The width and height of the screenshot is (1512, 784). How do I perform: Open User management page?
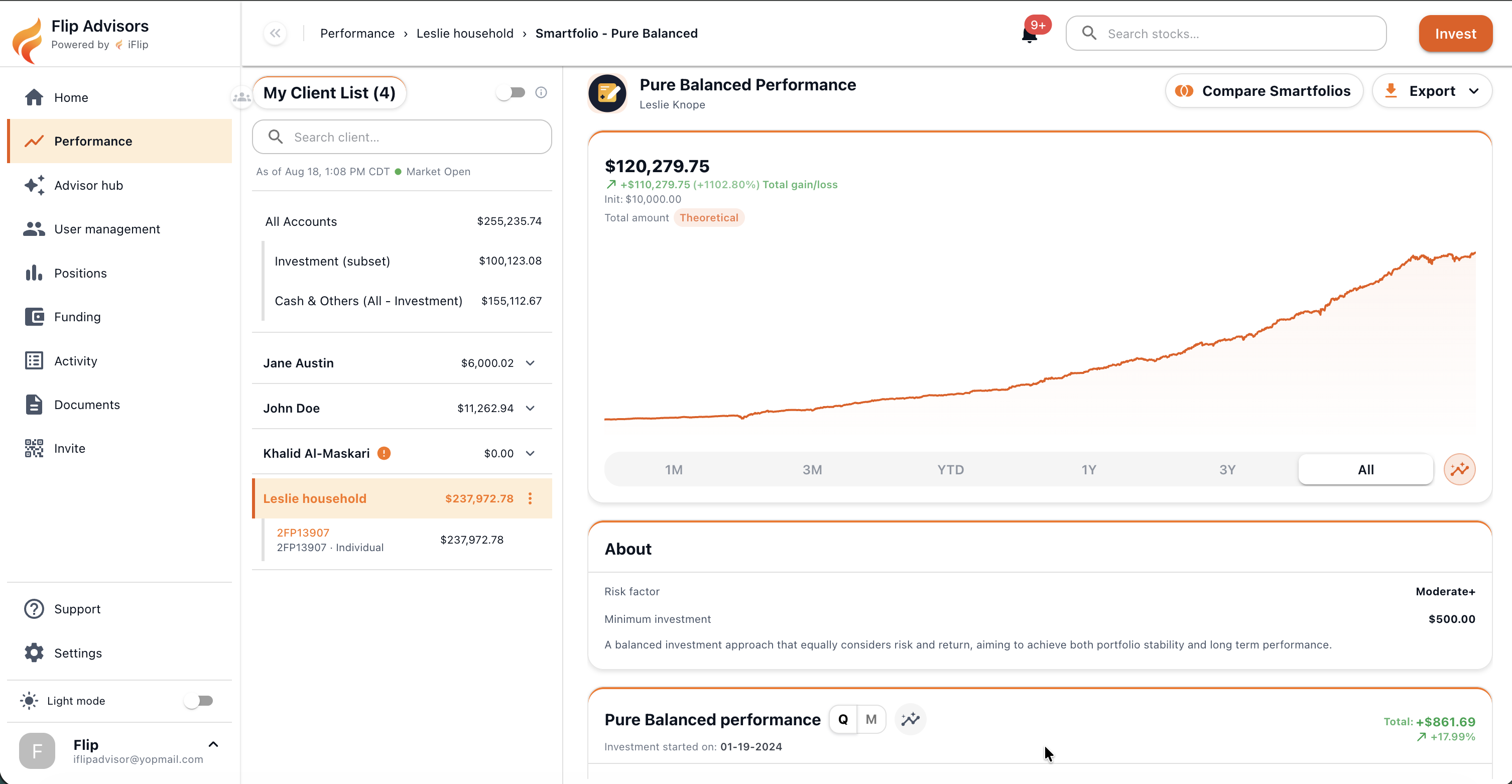pos(119,229)
